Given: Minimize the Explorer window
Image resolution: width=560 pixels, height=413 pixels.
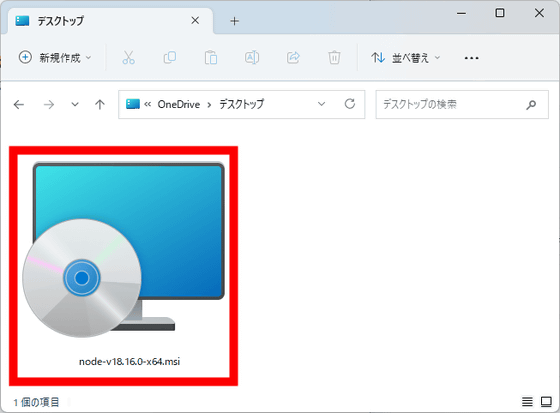Looking at the screenshot, I should click(x=461, y=14).
